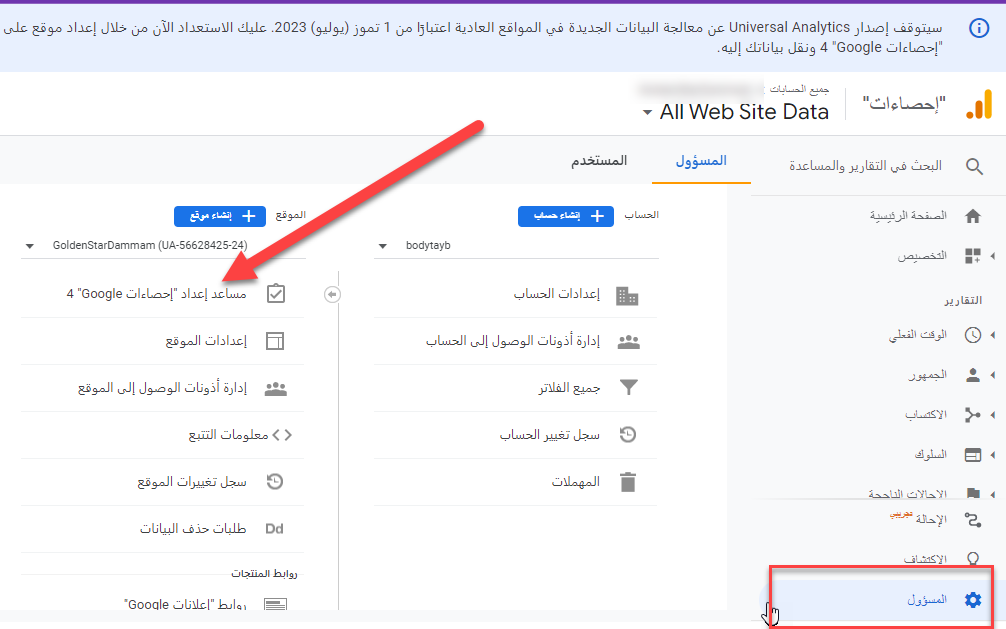
Task: Click the إنشاء موقع create property button
Action: 219,216
